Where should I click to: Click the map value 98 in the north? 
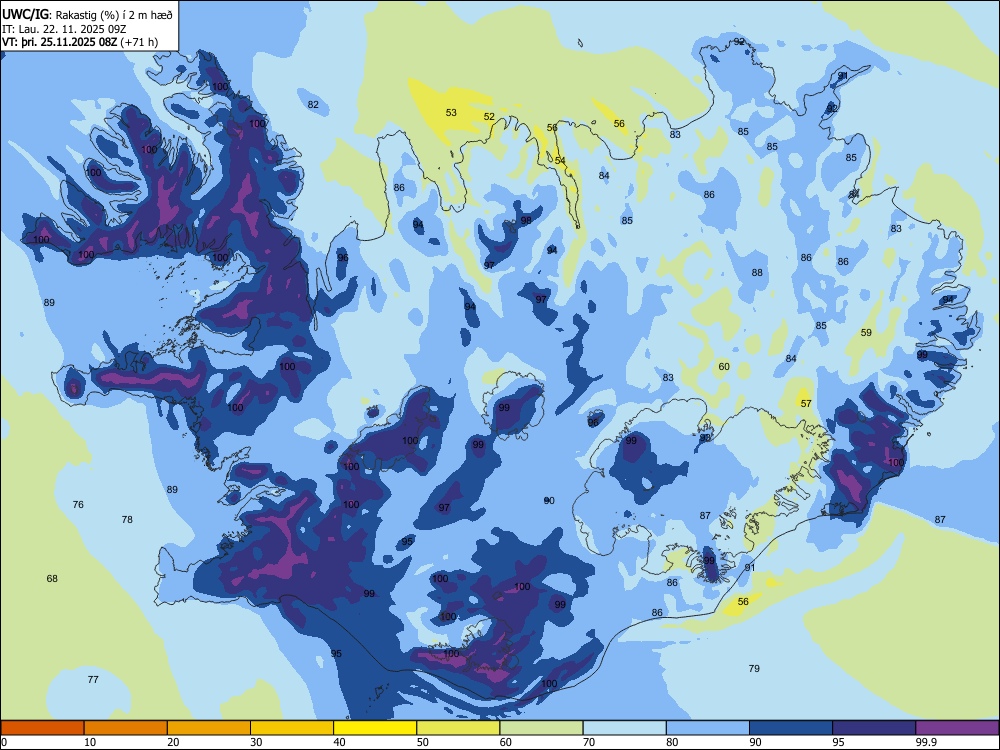(526, 221)
